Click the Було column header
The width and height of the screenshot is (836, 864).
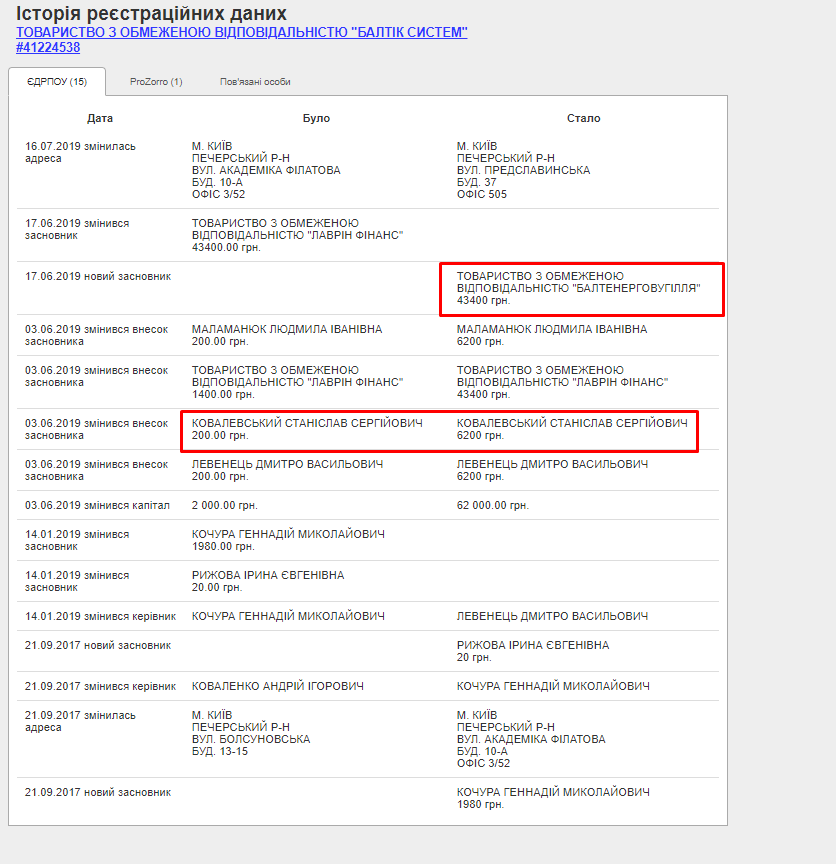click(x=316, y=118)
